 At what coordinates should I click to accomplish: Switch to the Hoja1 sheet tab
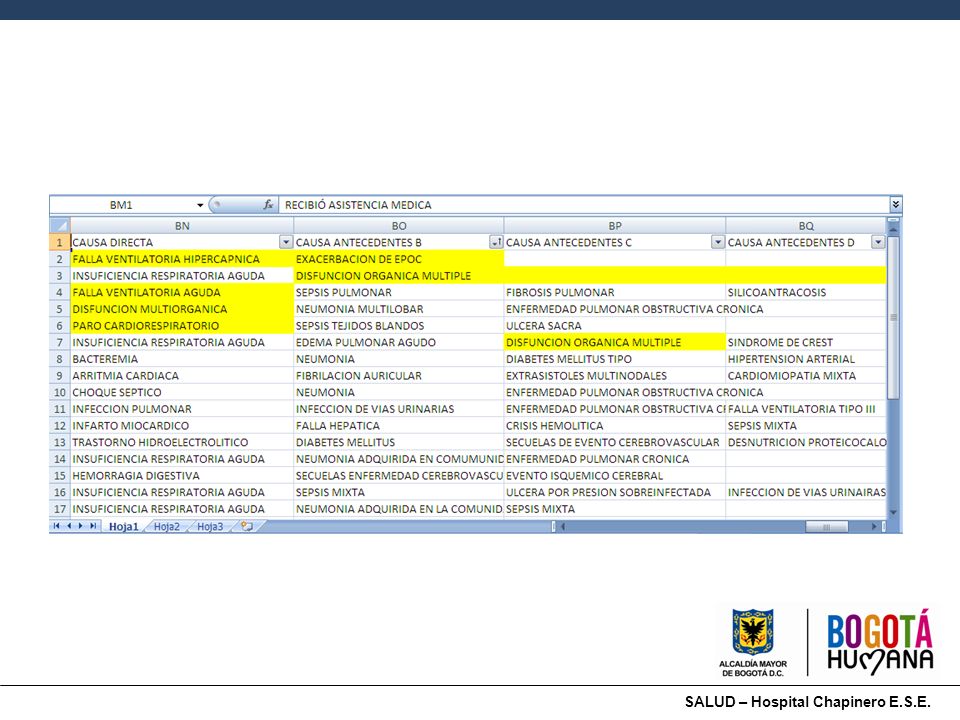(x=123, y=527)
